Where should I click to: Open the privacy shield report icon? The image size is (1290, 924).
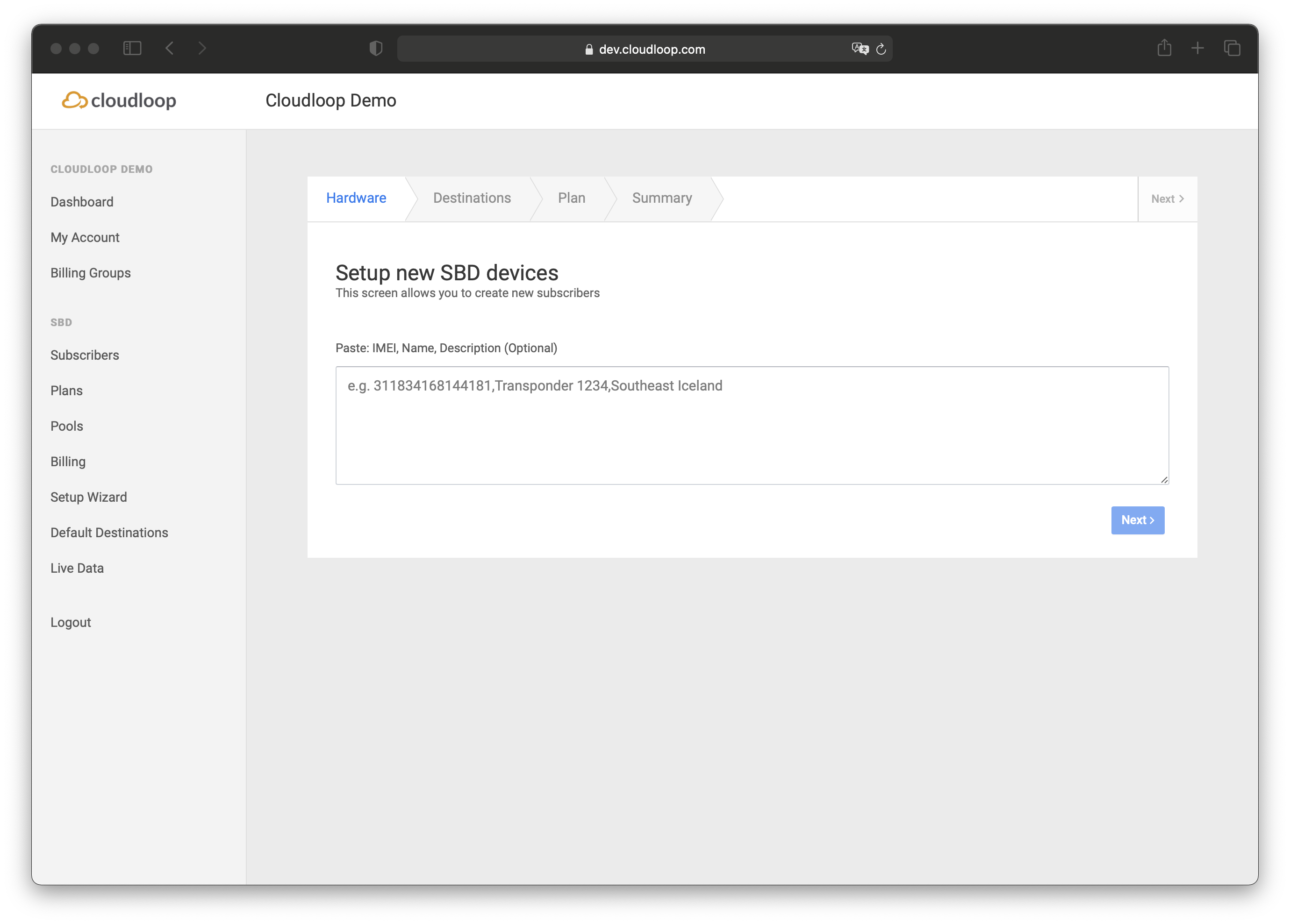(375, 49)
